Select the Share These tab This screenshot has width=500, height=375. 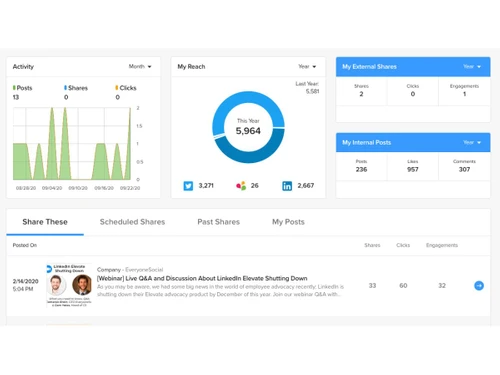45,222
